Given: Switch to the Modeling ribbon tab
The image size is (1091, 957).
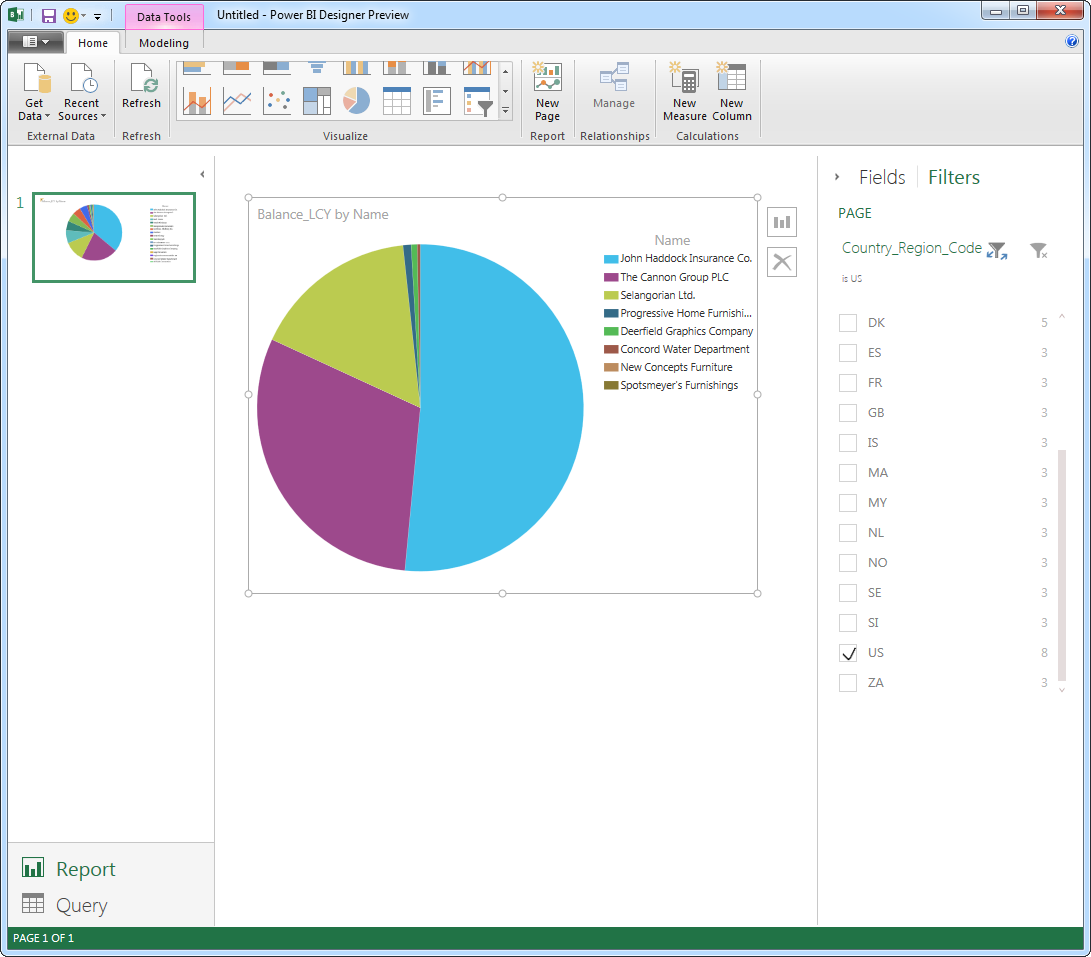Looking at the screenshot, I should tap(164, 43).
